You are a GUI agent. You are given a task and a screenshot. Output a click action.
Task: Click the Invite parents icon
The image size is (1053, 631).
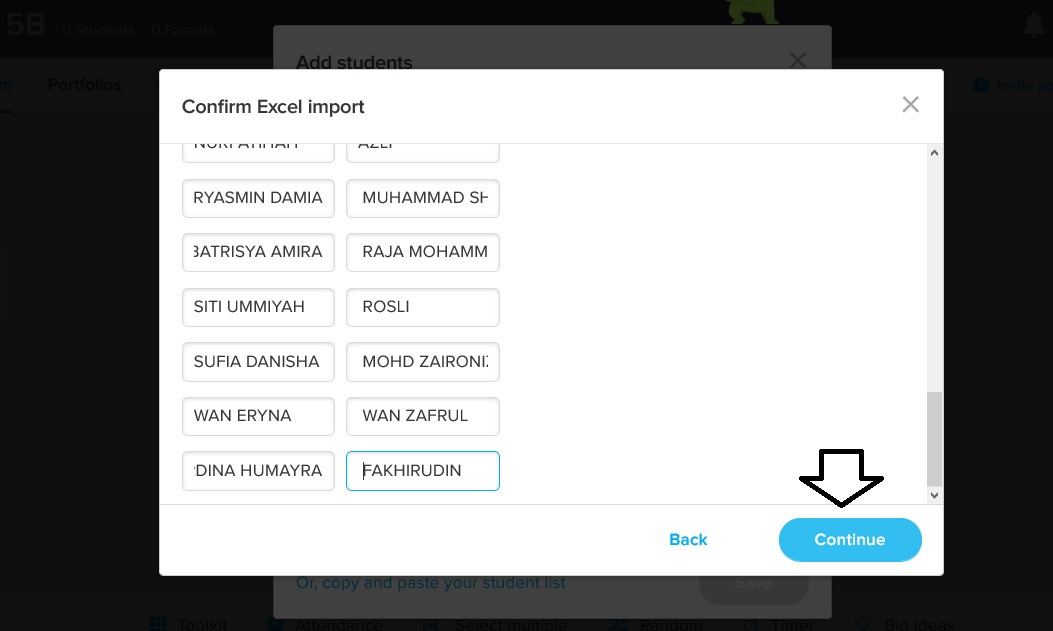(981, 86)
